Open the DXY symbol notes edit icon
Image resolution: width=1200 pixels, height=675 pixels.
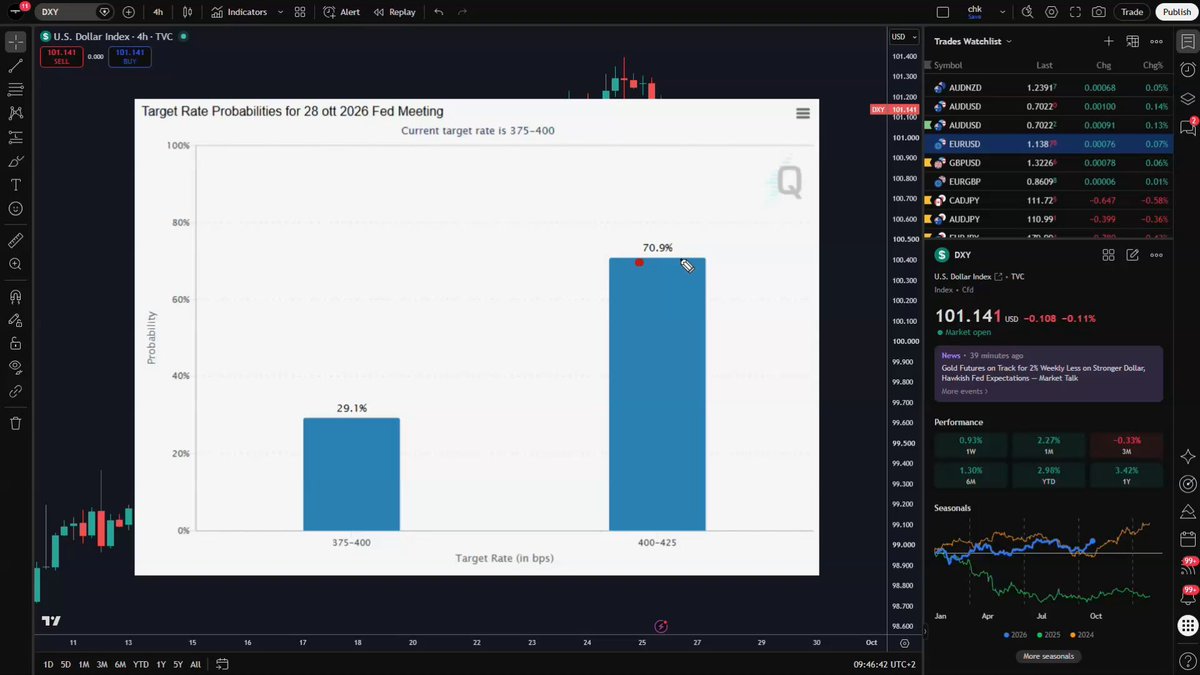(1133, 255)
